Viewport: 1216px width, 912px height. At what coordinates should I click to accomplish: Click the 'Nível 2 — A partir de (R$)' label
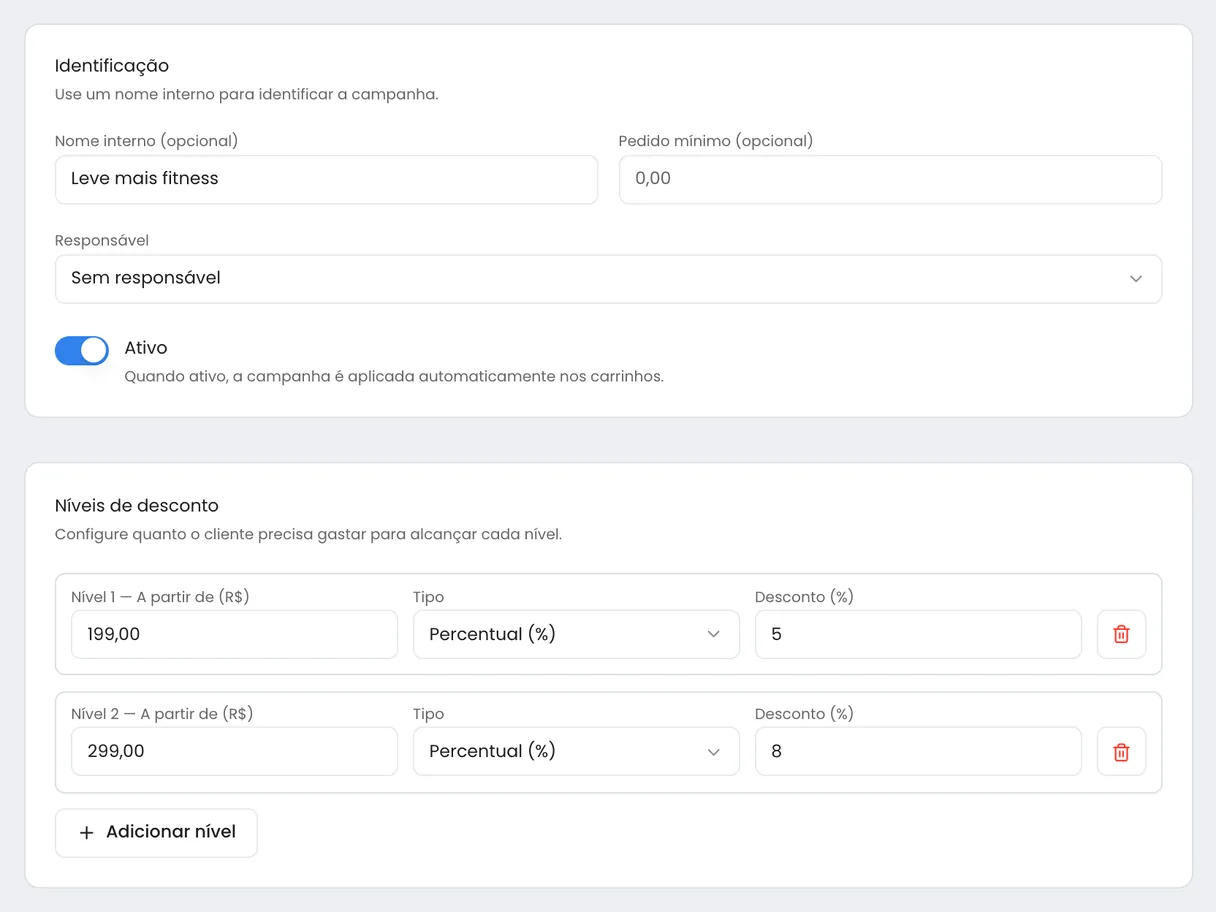(162, 714)
